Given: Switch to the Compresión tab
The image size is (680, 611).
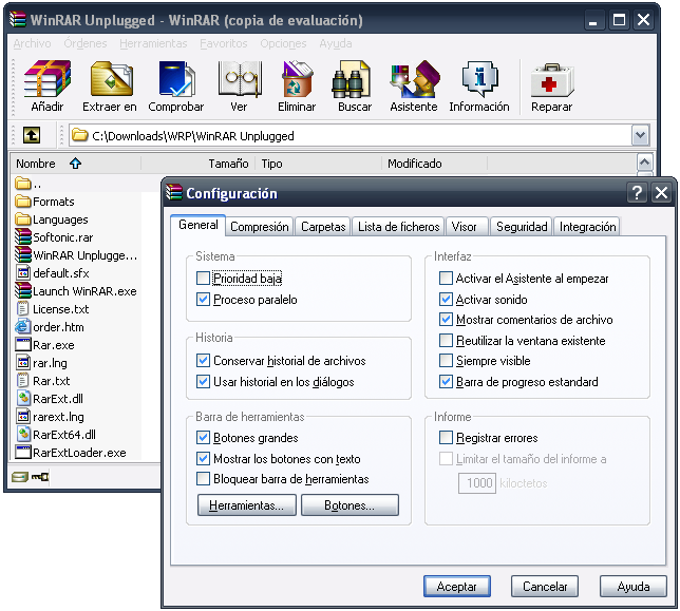Looking at the screenshot, I should [259, 227].
